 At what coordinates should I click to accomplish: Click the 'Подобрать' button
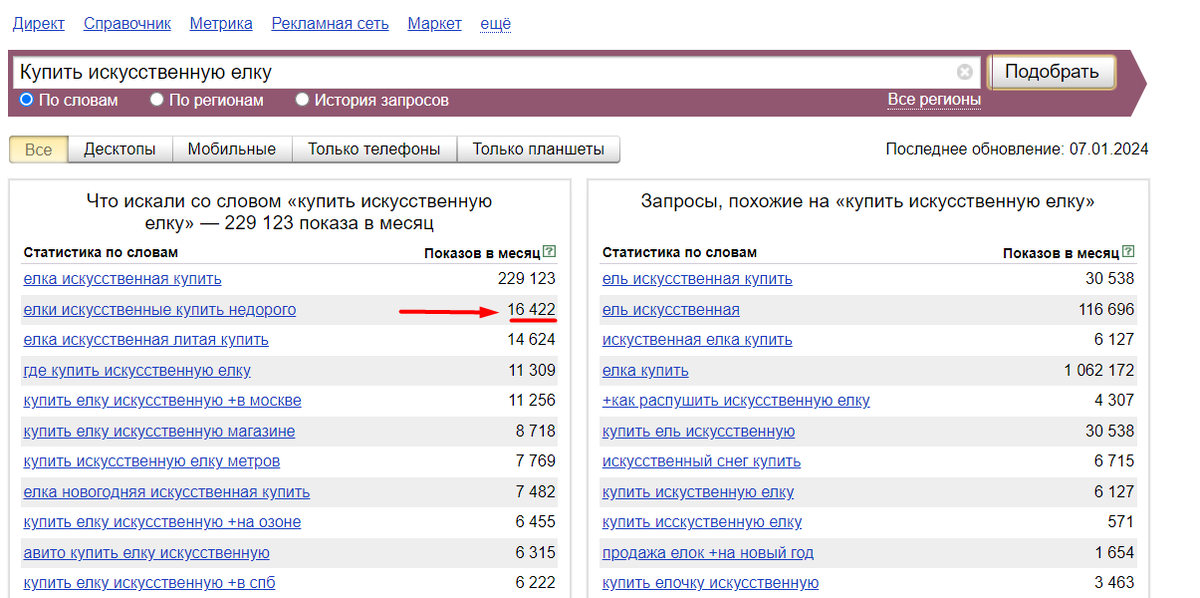[1051, 72]
